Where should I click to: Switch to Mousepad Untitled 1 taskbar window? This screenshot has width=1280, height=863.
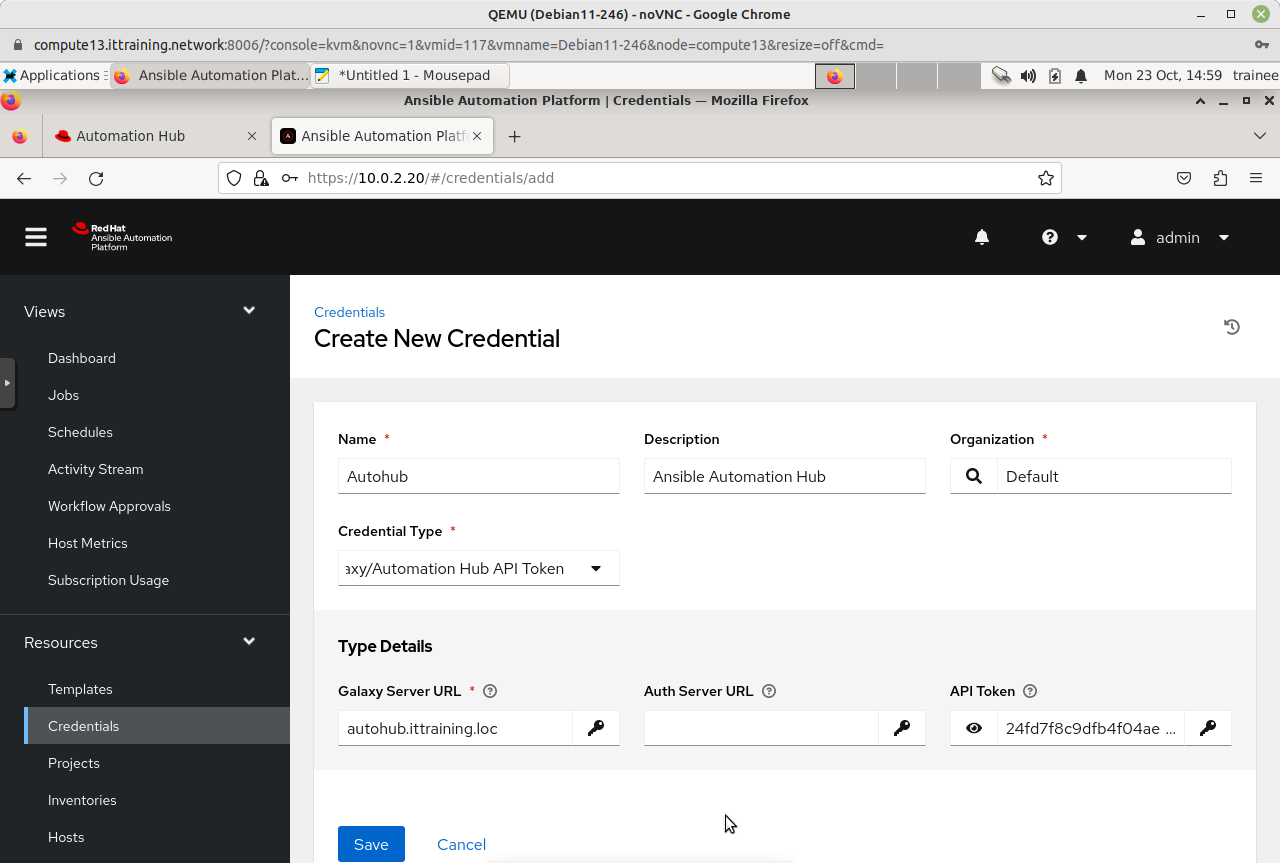(410, 75)
